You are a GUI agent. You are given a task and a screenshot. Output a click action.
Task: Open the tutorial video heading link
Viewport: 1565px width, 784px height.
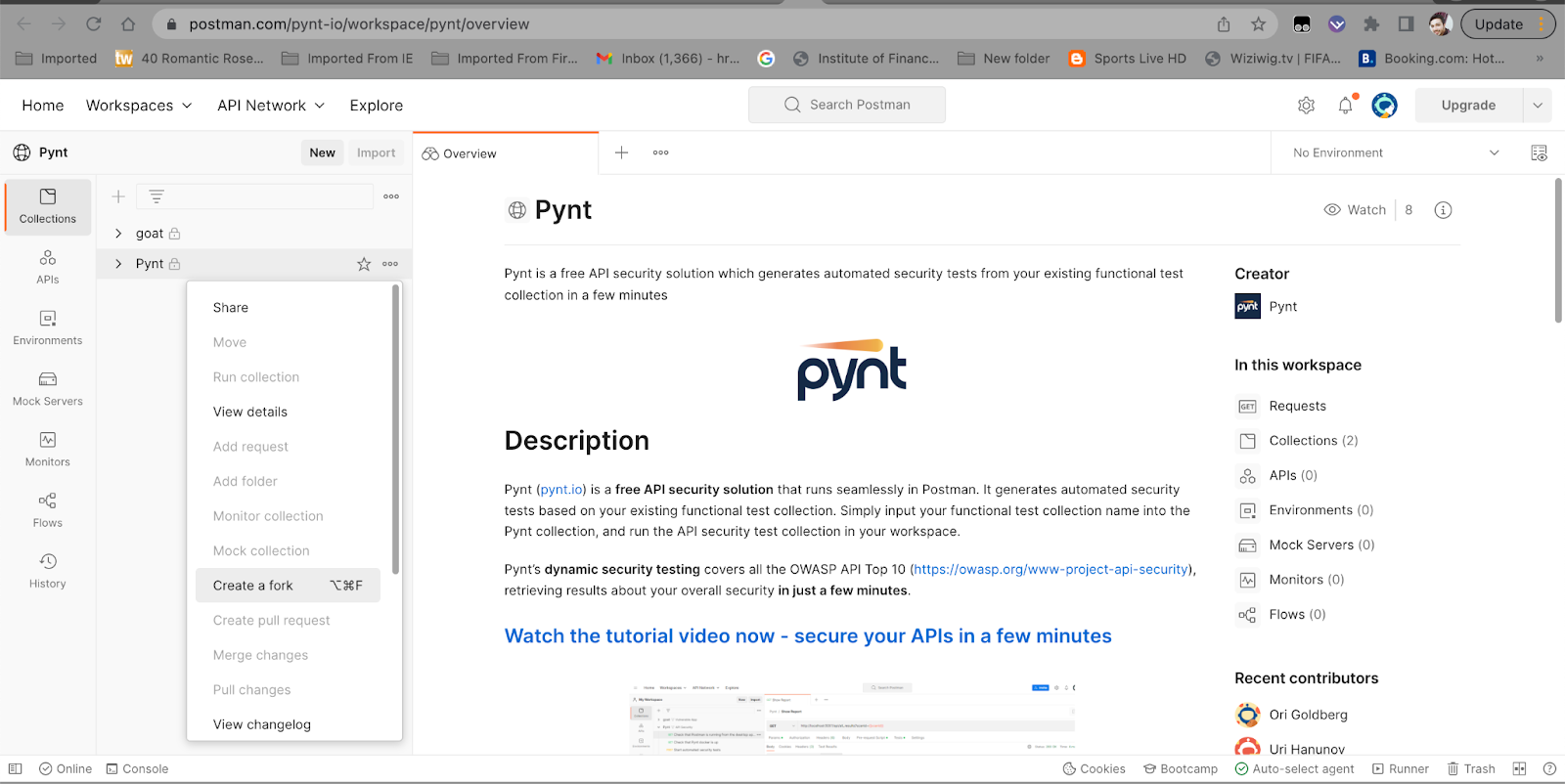(808, 636)
